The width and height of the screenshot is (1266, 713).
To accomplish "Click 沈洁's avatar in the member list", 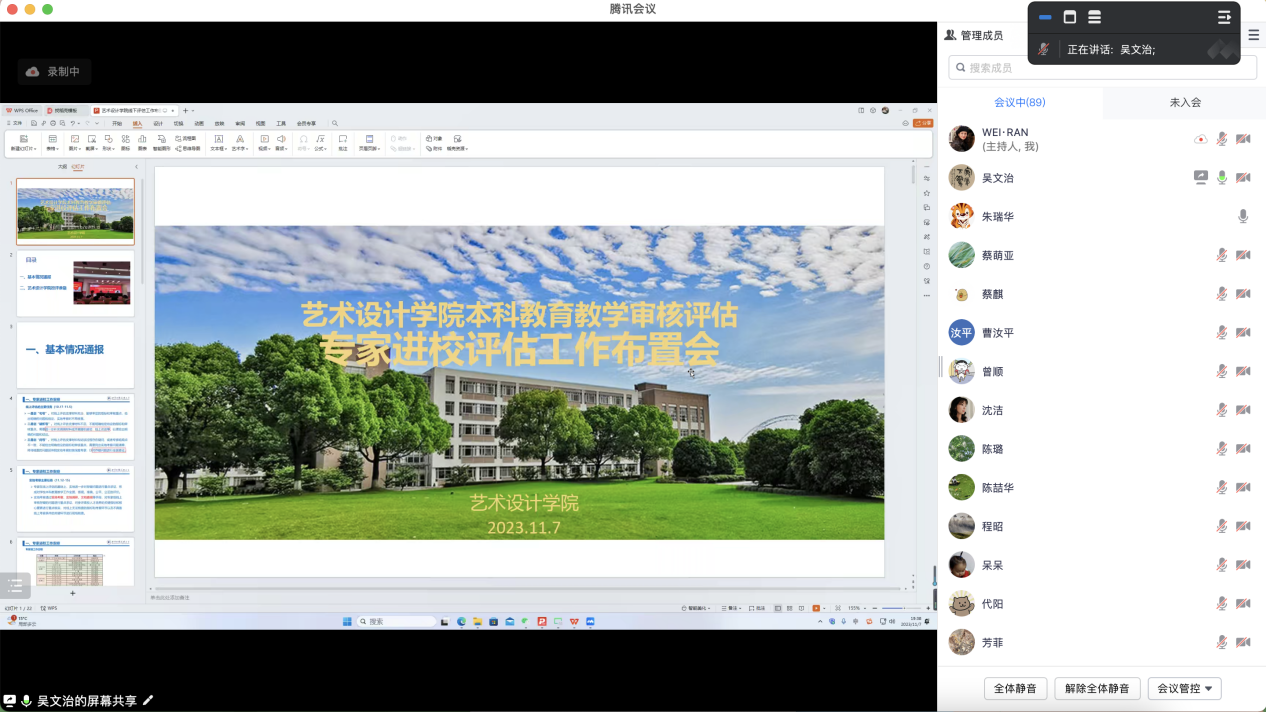I will click(961, 410).
